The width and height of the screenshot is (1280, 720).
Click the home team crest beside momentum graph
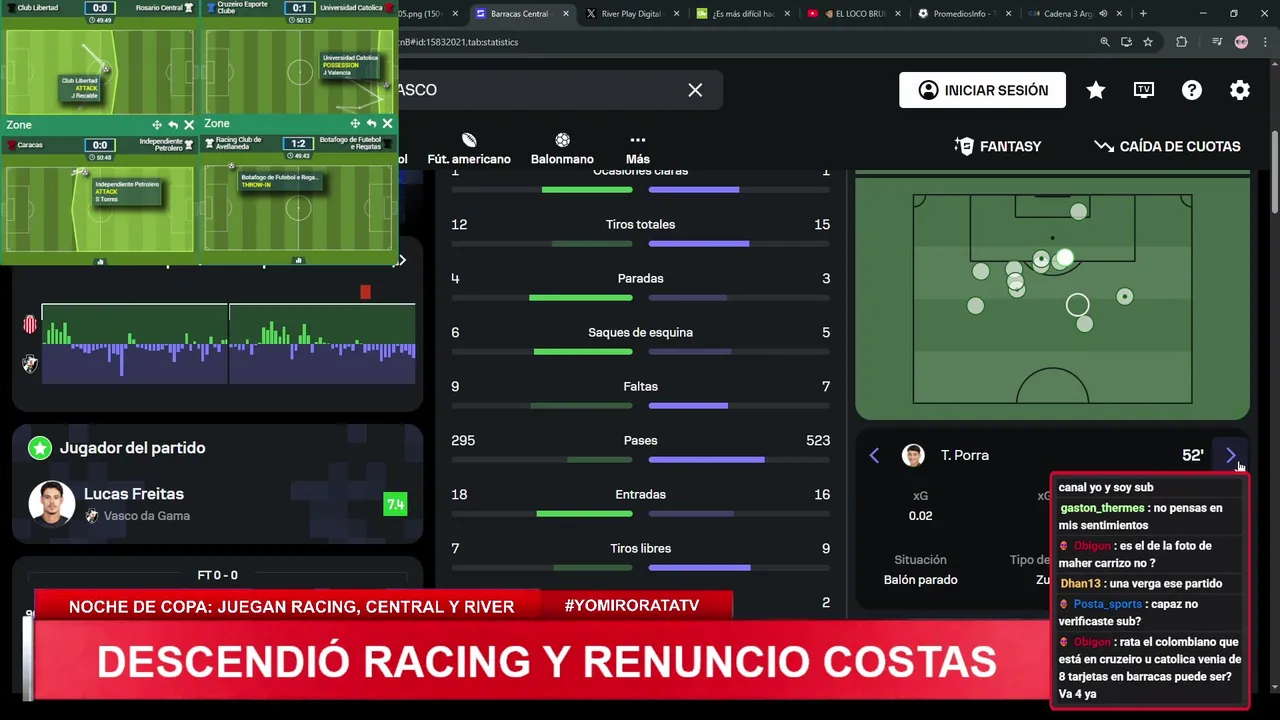pos(30,324)
